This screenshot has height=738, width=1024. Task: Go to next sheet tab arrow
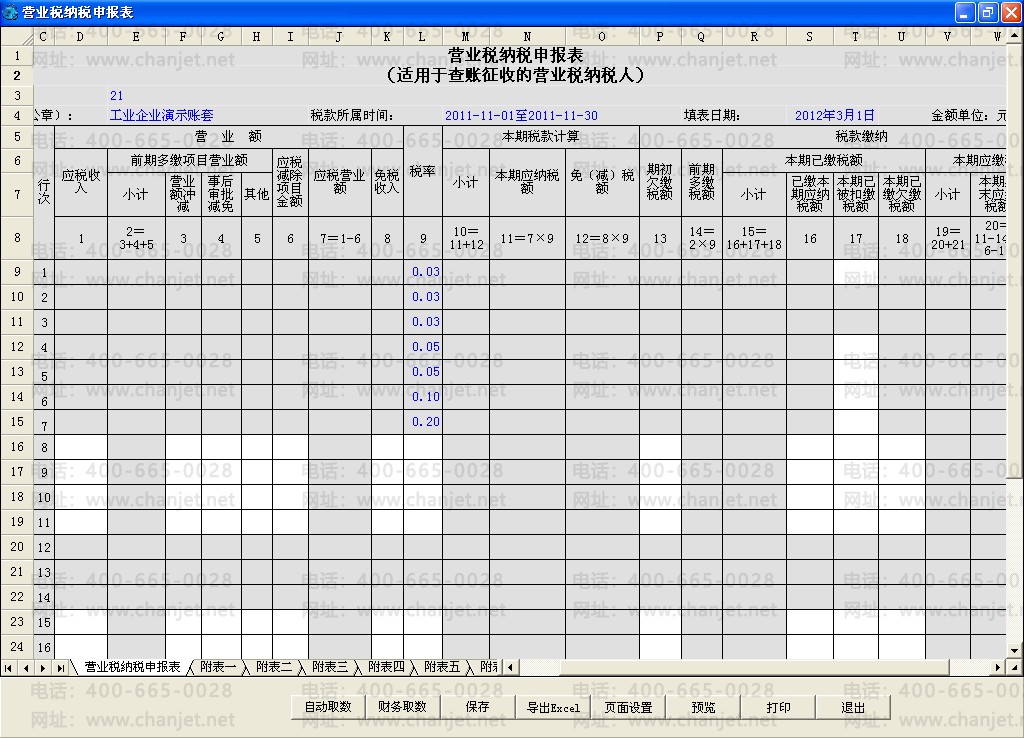[42, 667]
